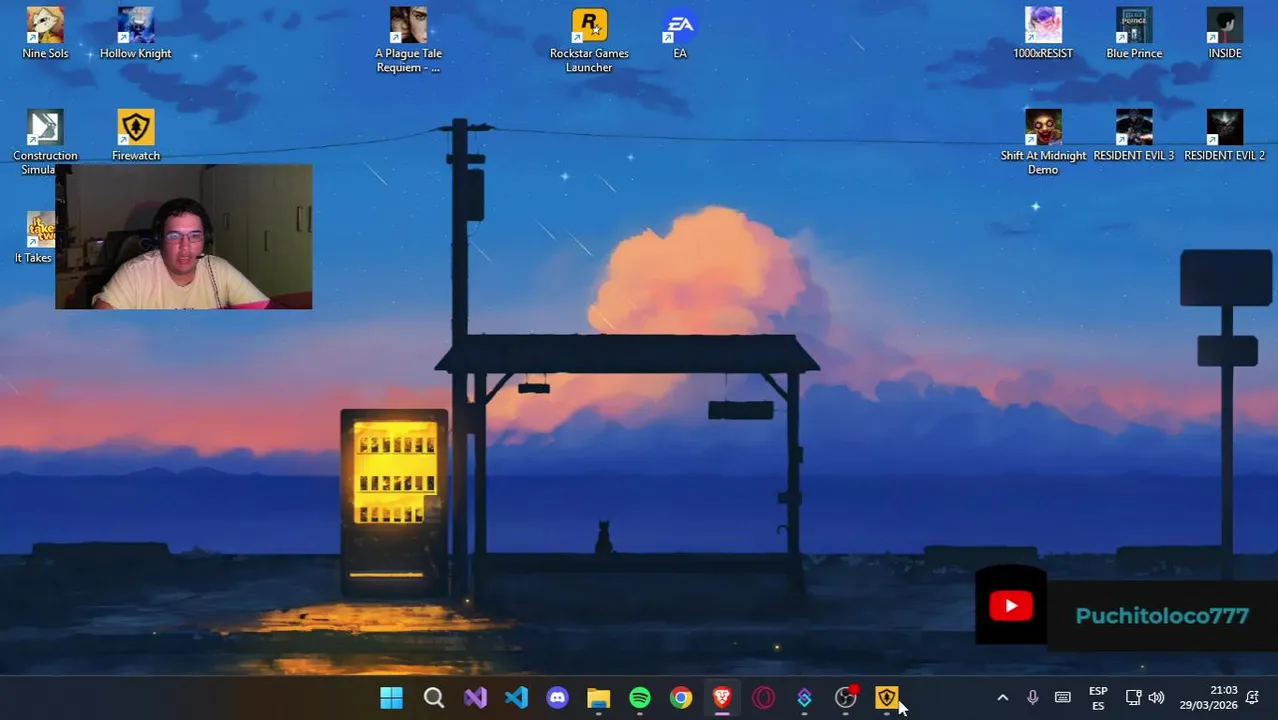This screenshot has height=720, width=1278.
Task: Open Google Chrome from the taskbar
Action: [x=681, y=698]
